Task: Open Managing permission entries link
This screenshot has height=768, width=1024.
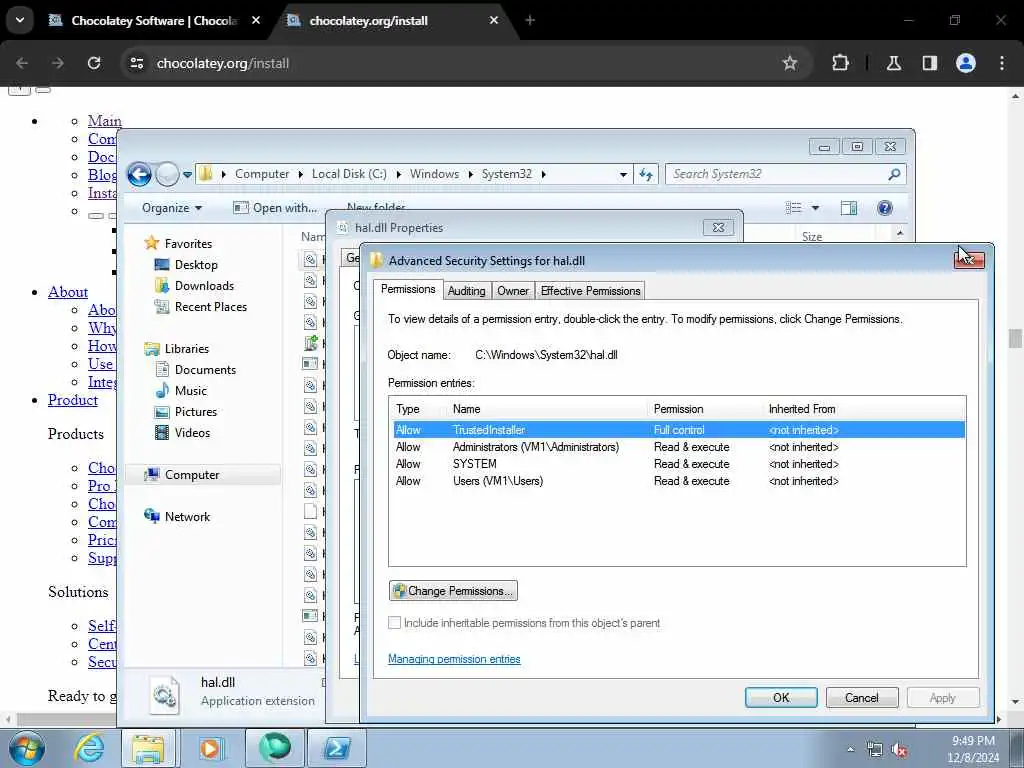Action: pyautogui.click(x=454, y=659)
